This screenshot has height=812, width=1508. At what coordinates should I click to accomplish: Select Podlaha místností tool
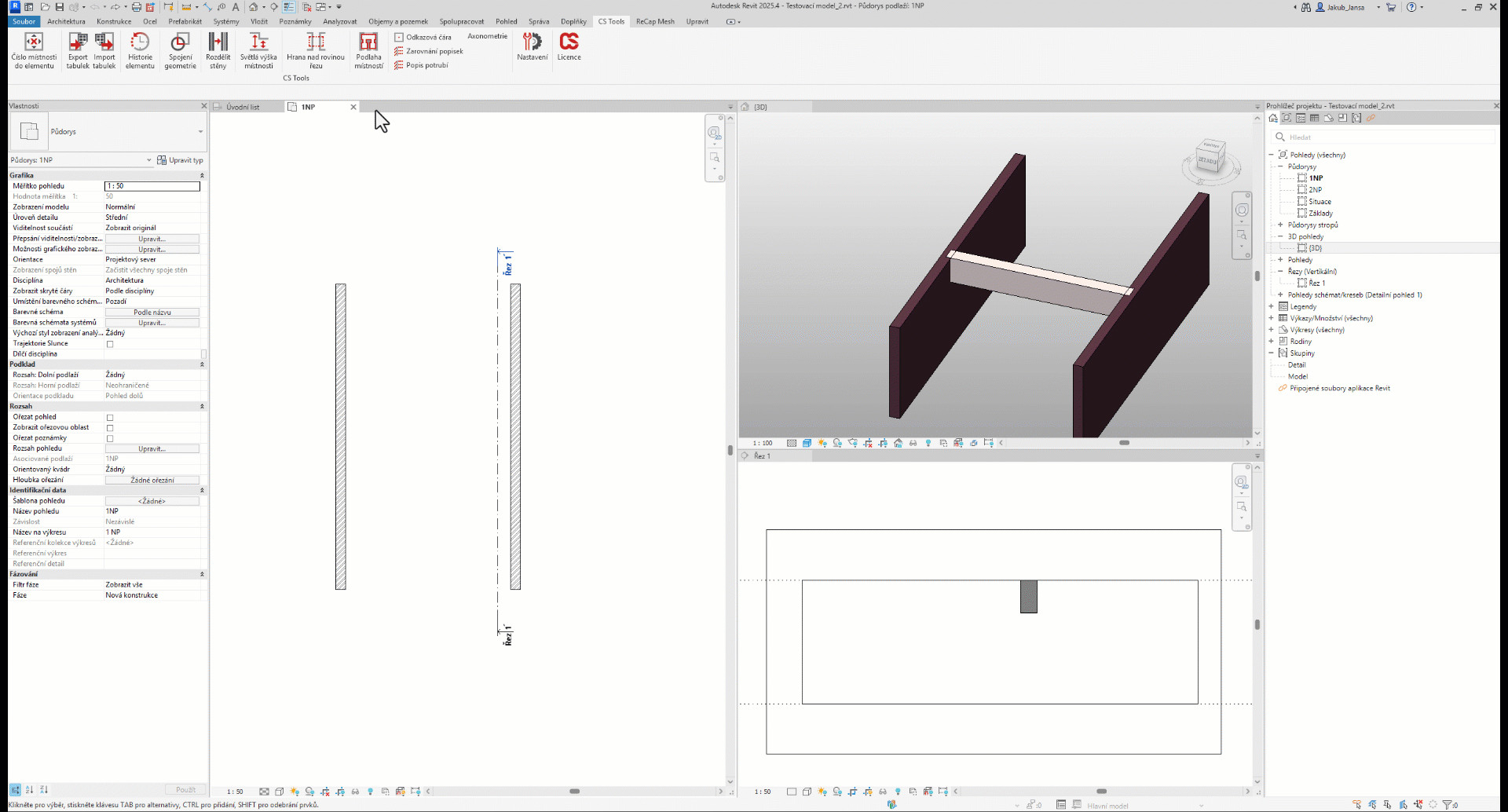pos(368,51)
